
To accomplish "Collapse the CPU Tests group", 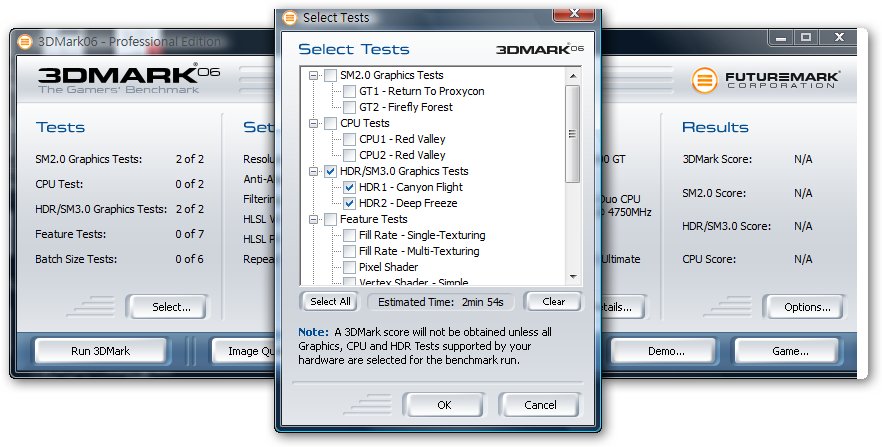I will pyautogui.click(x=314, y=123).
